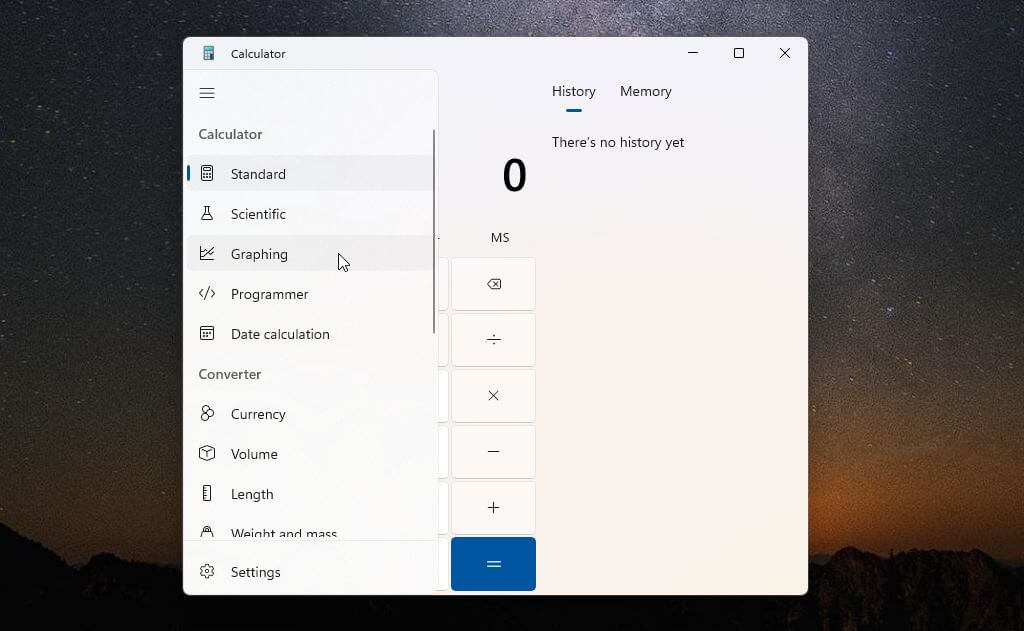This screenshot has width=1024, height=631.
Task: Select the Standard calculator icon
Action: [207, 173]
